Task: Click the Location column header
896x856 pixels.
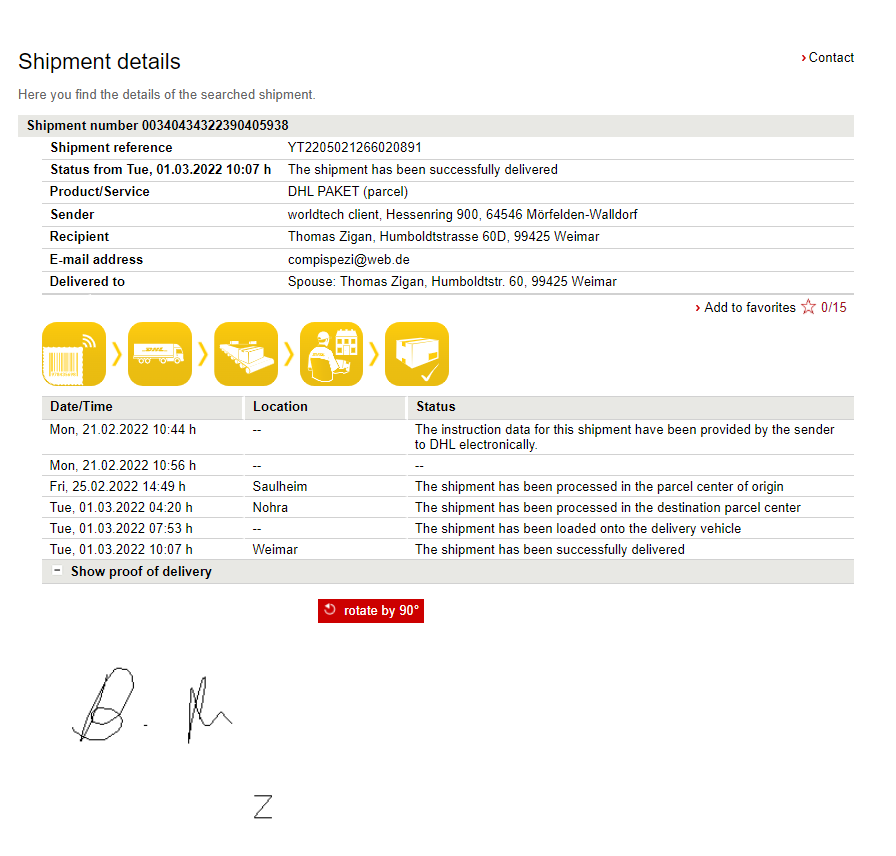Action: pos(280,407)
